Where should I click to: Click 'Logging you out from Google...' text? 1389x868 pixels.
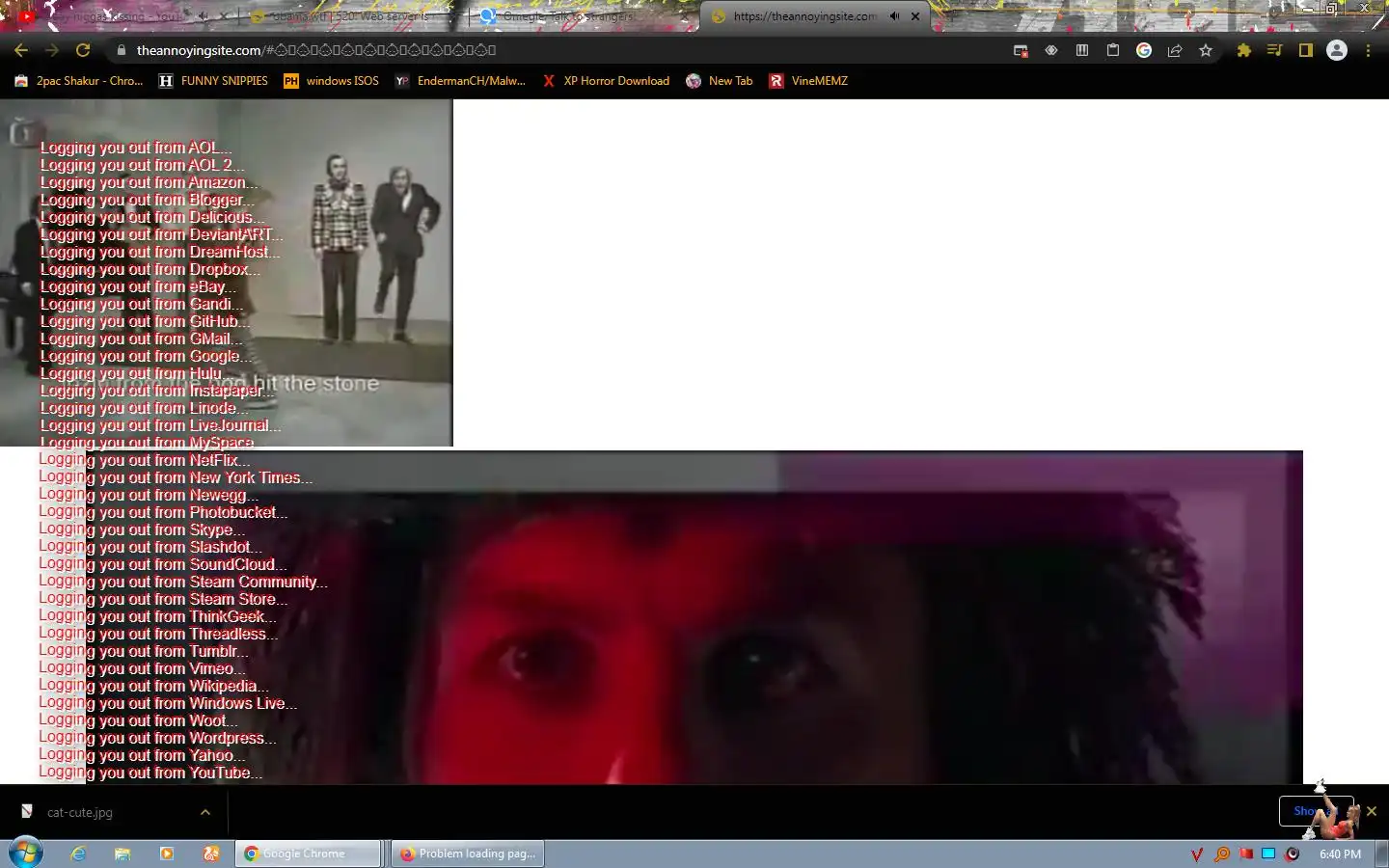[x=145, y=356]
